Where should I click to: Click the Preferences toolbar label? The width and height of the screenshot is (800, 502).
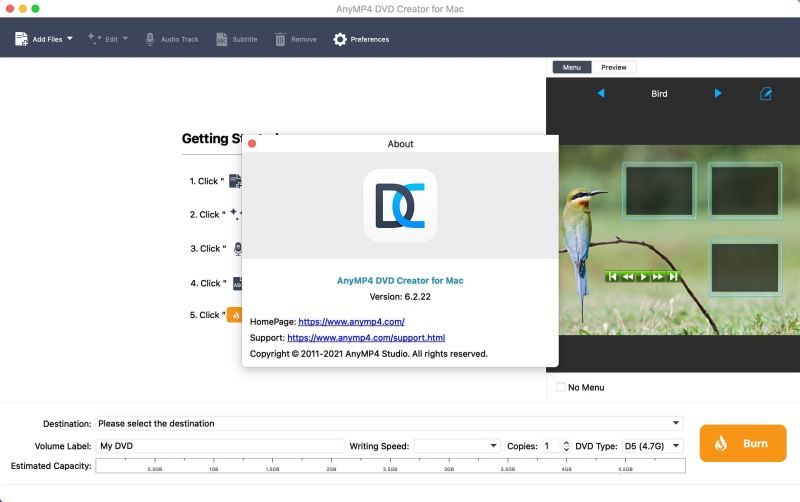click(x=369, y=39)
